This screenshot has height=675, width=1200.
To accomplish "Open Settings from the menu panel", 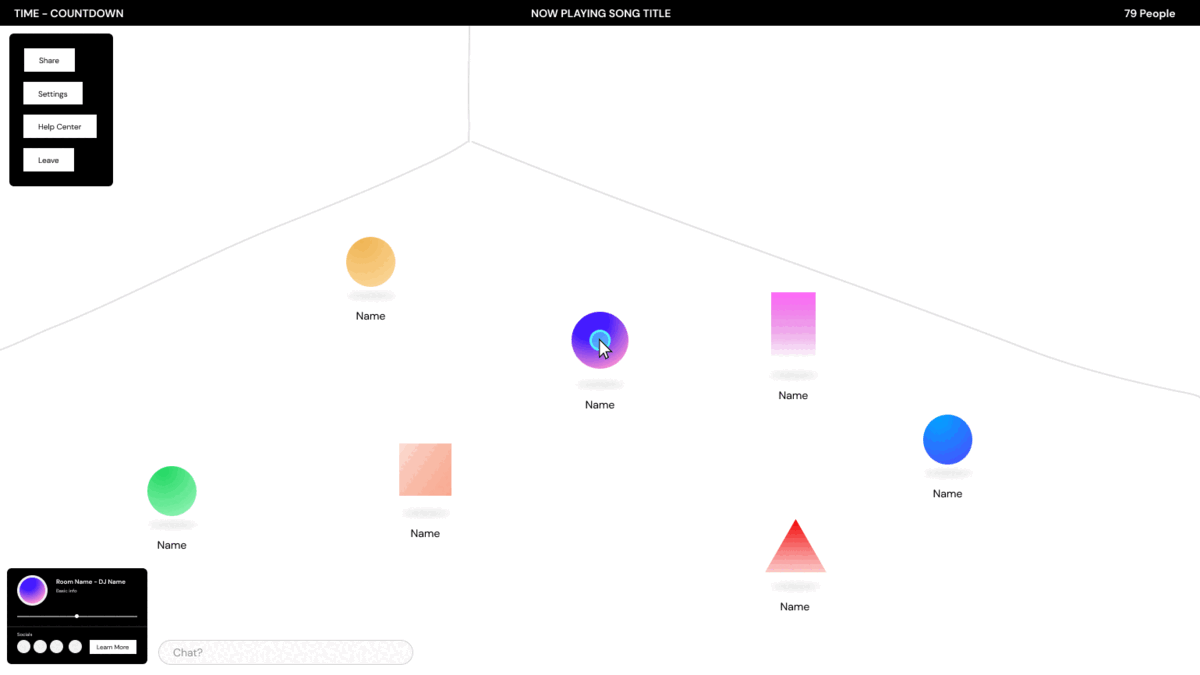I will click(53, 94).
